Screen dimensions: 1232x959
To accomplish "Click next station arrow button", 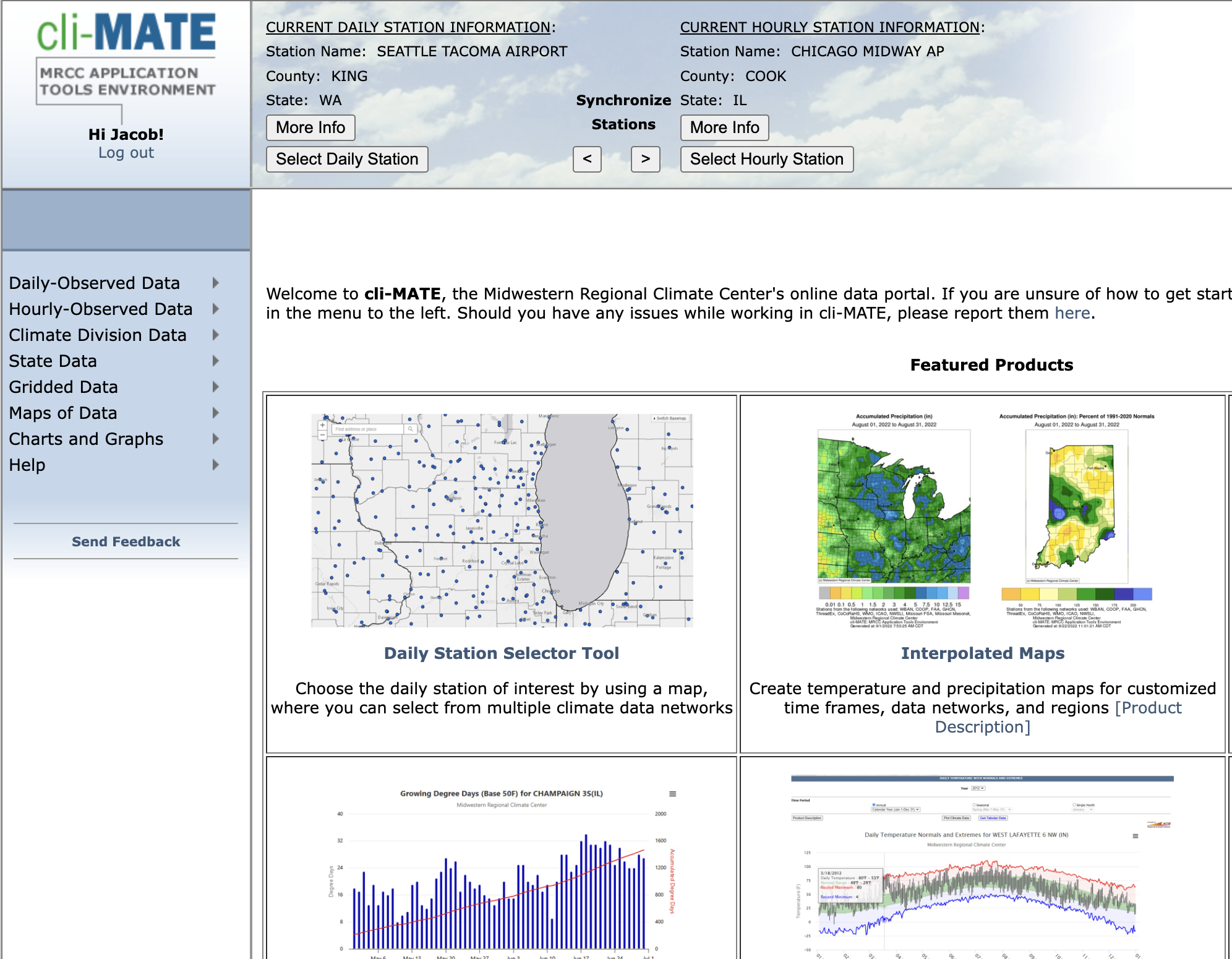I will pyautogui.click(x=645, y=159).
